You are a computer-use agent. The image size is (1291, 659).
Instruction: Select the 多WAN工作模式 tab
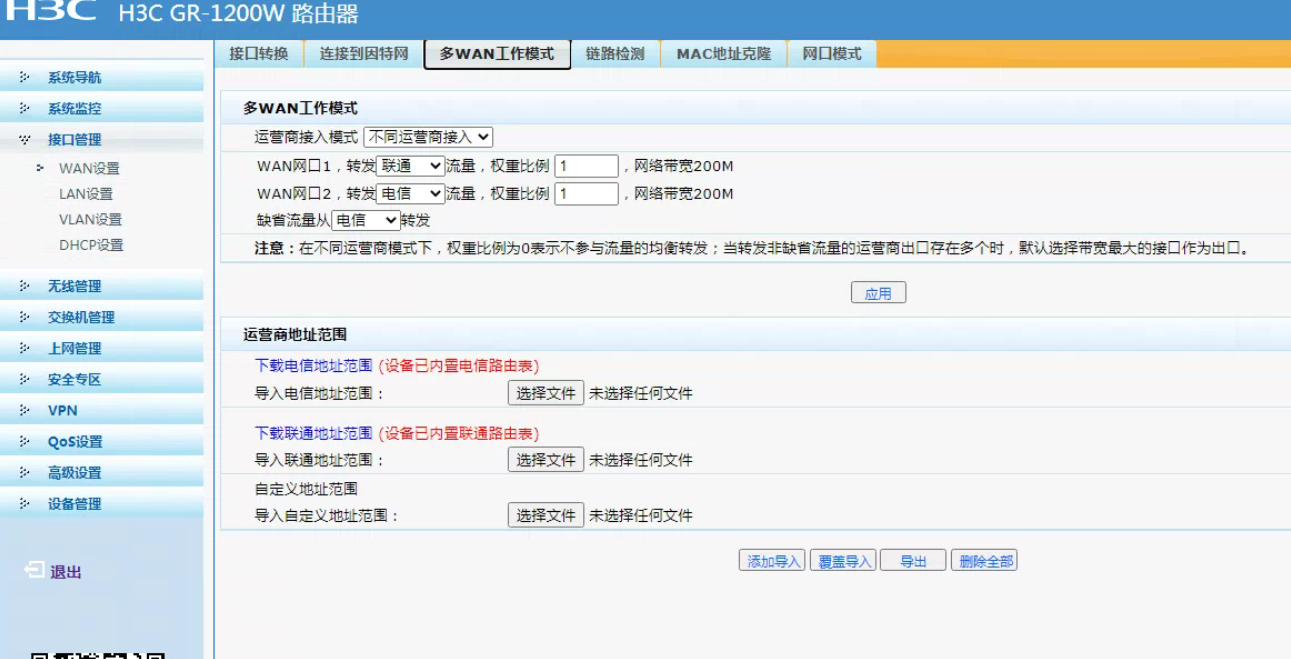pyautogui.click(x=497, y=54)
